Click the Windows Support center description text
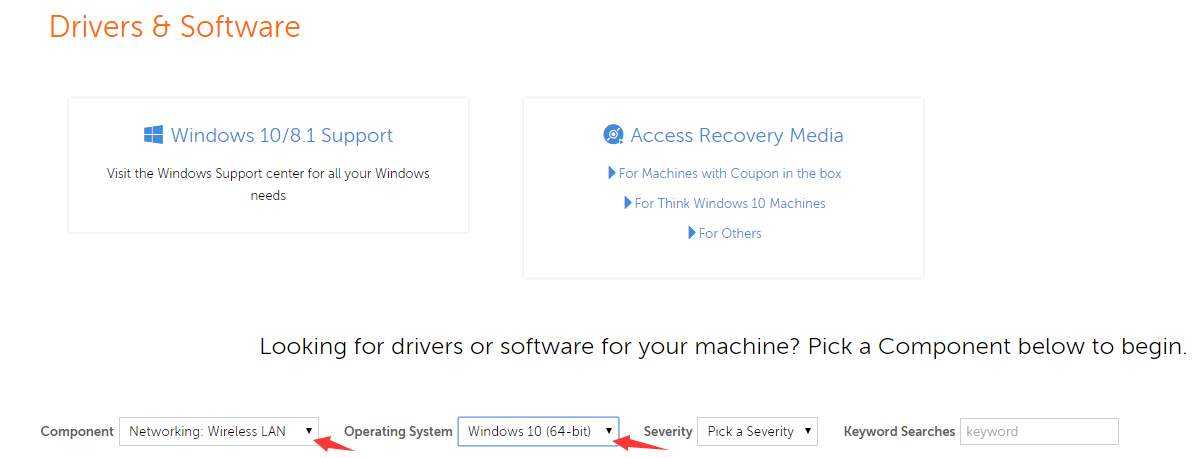Image resolution: width=1195 pixels, height=458 pixels. tap(268, 184)
